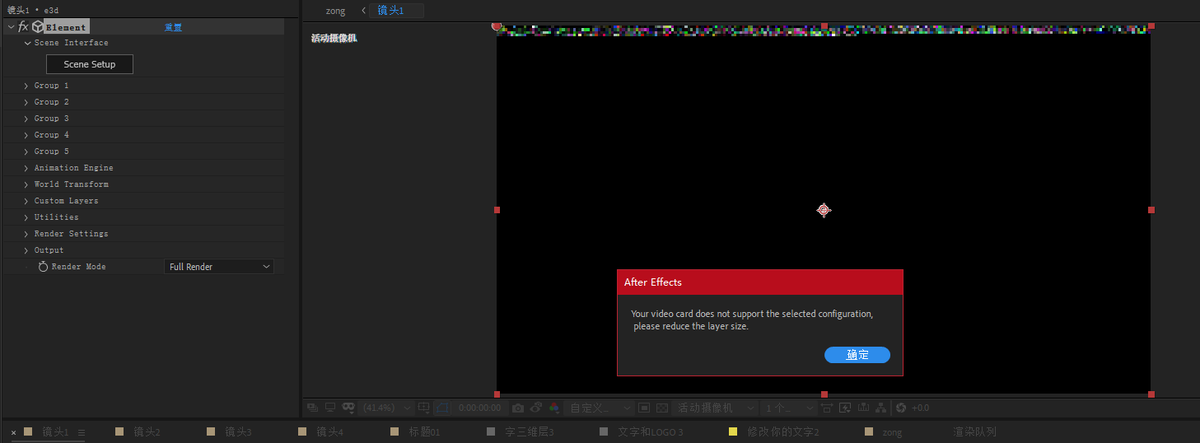The height and width of the screenshot is (443, 1200).
Task: Toggle the fx switch for Element effect
Action: (23, 27)
